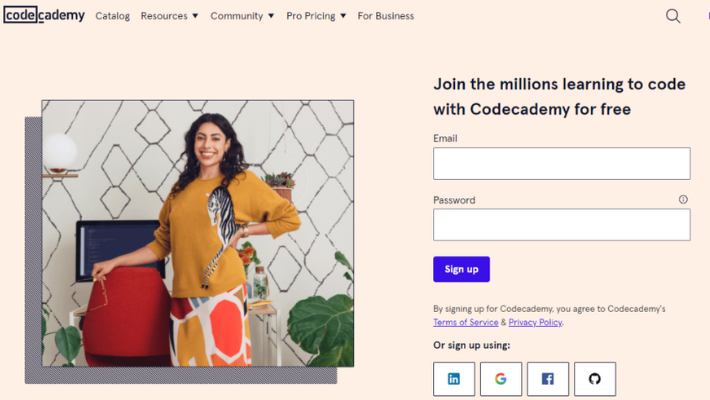Click the Codecademy logo
This screenshot has height=400, width=710.
(x=44, y=15)
